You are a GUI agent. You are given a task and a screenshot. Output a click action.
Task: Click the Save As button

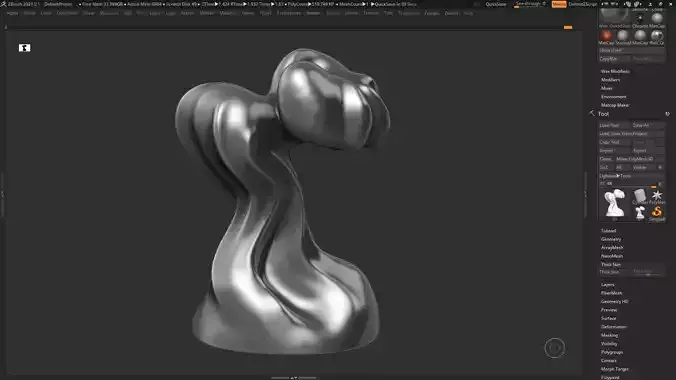(648, 125)
